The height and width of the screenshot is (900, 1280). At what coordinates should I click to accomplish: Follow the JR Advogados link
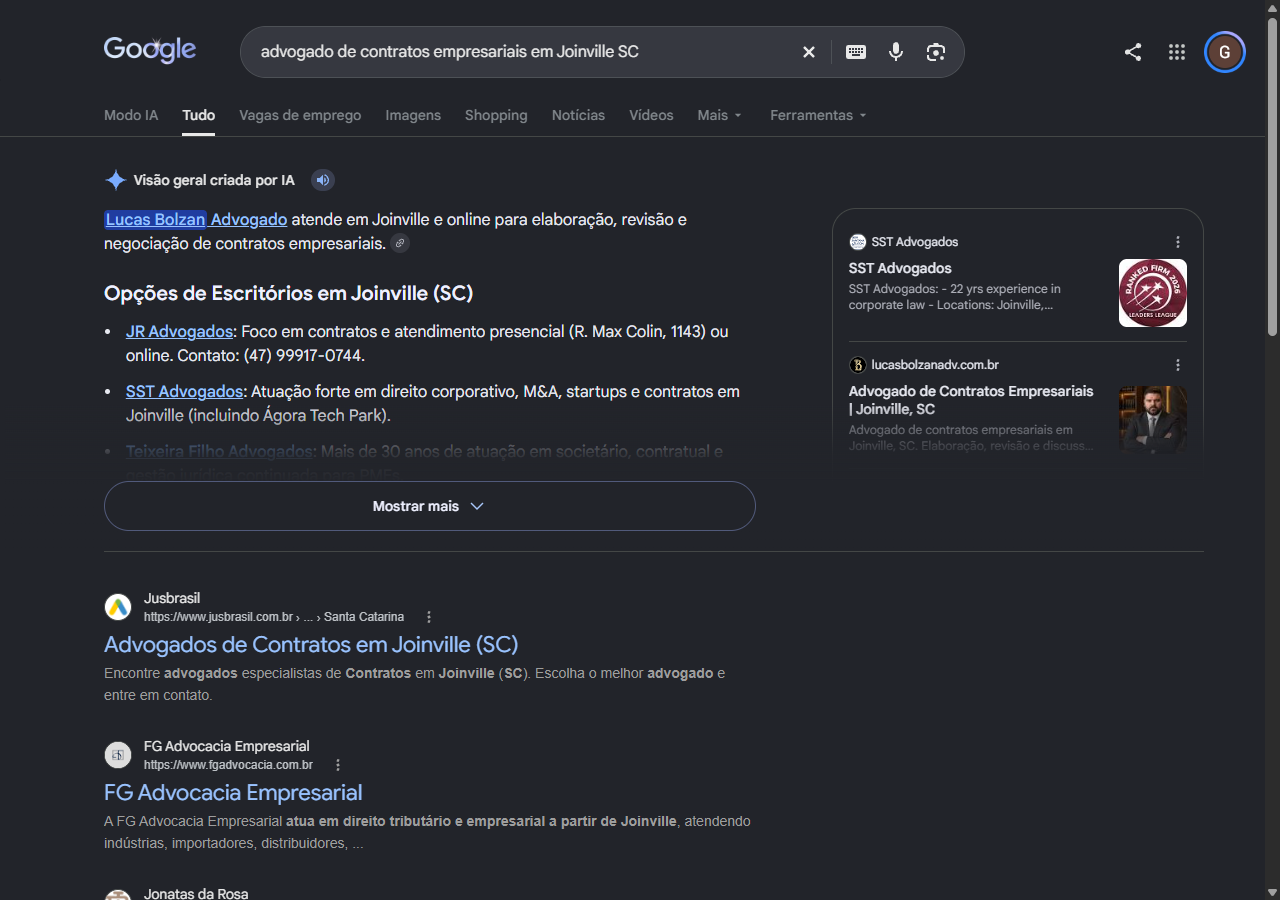[x=179, y=331]
